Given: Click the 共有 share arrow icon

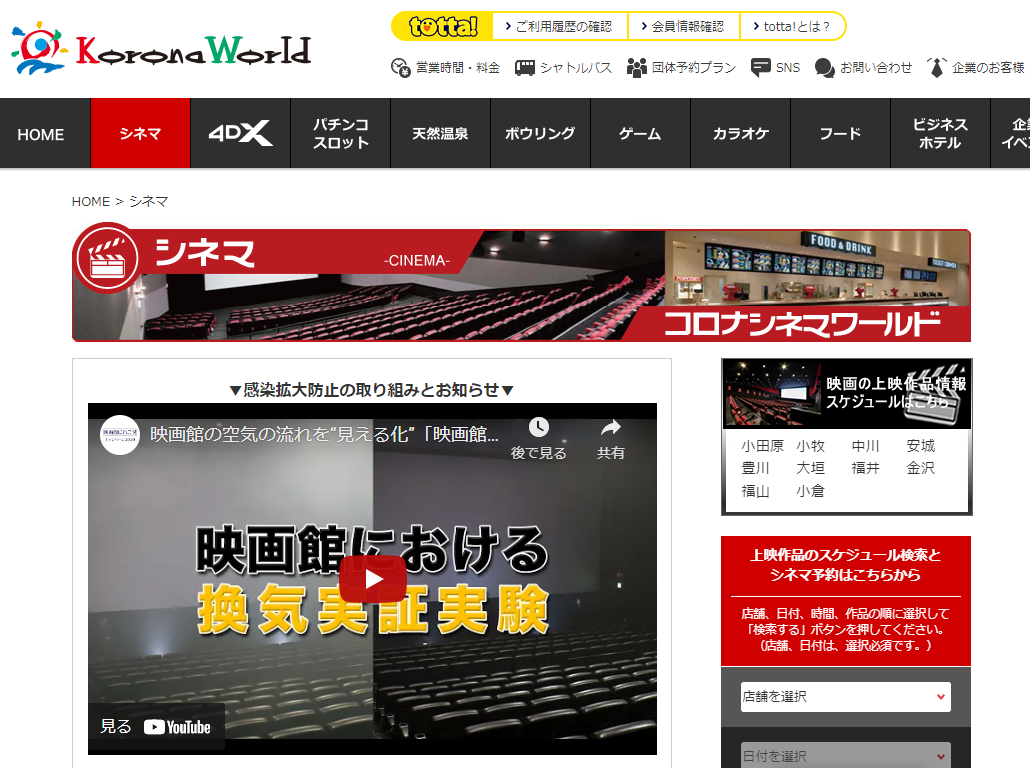Looking at the screenshot, I should point(610,428).
